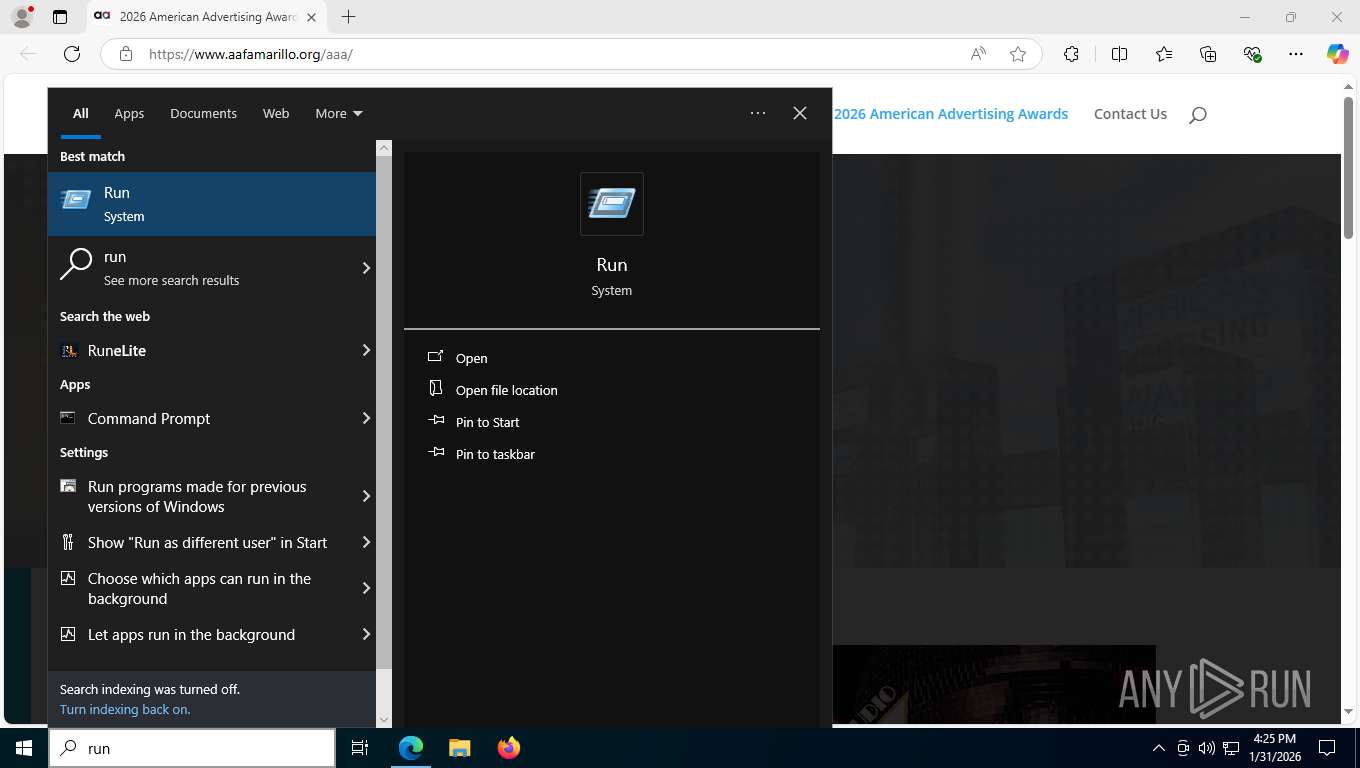
Task: Open Edge Favorites list
Action: coord(1164,54)
